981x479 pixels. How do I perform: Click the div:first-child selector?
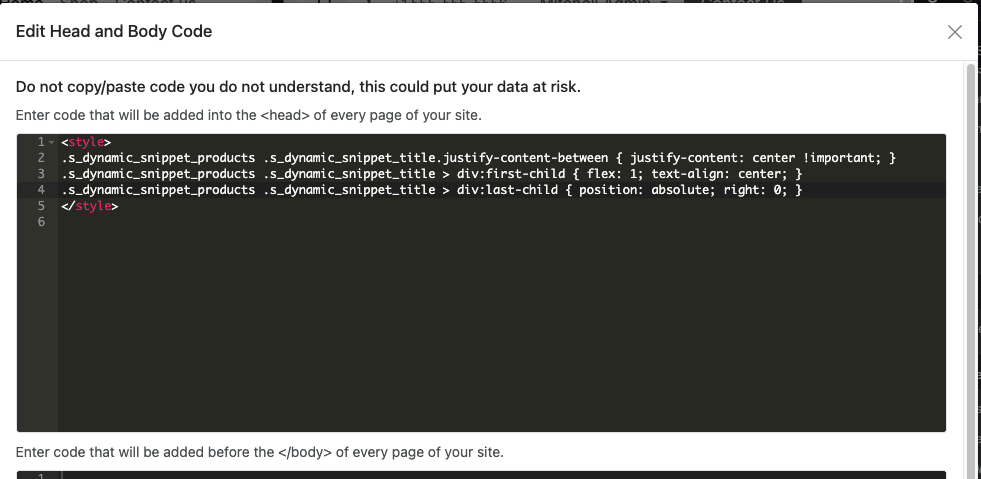500,174
